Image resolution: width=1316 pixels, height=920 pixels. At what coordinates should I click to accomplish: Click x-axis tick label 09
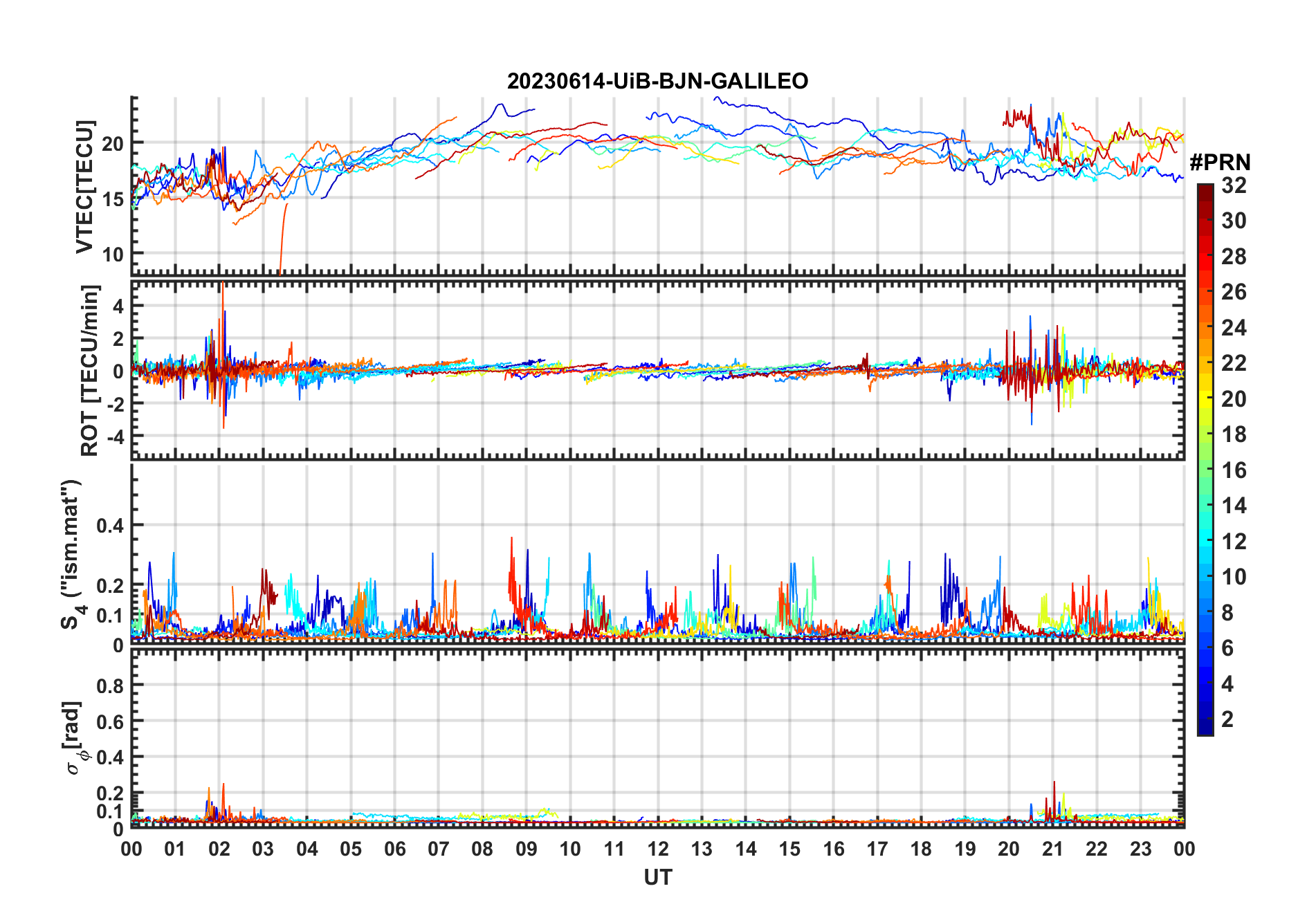(x=527, y=849)
